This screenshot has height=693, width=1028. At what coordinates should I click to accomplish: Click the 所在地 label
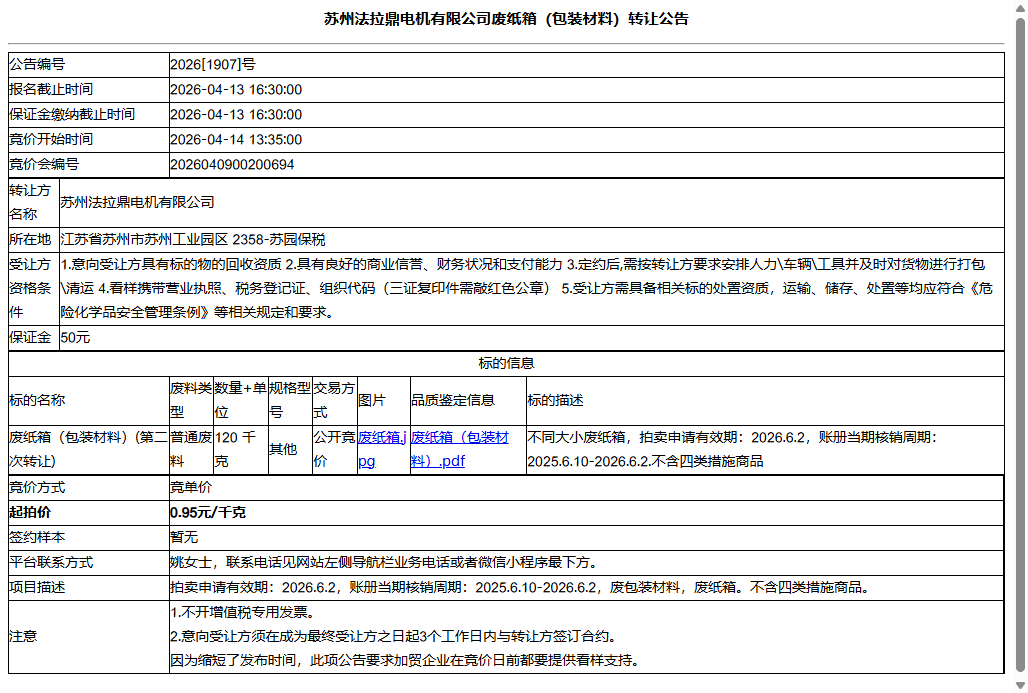point(30,239)
